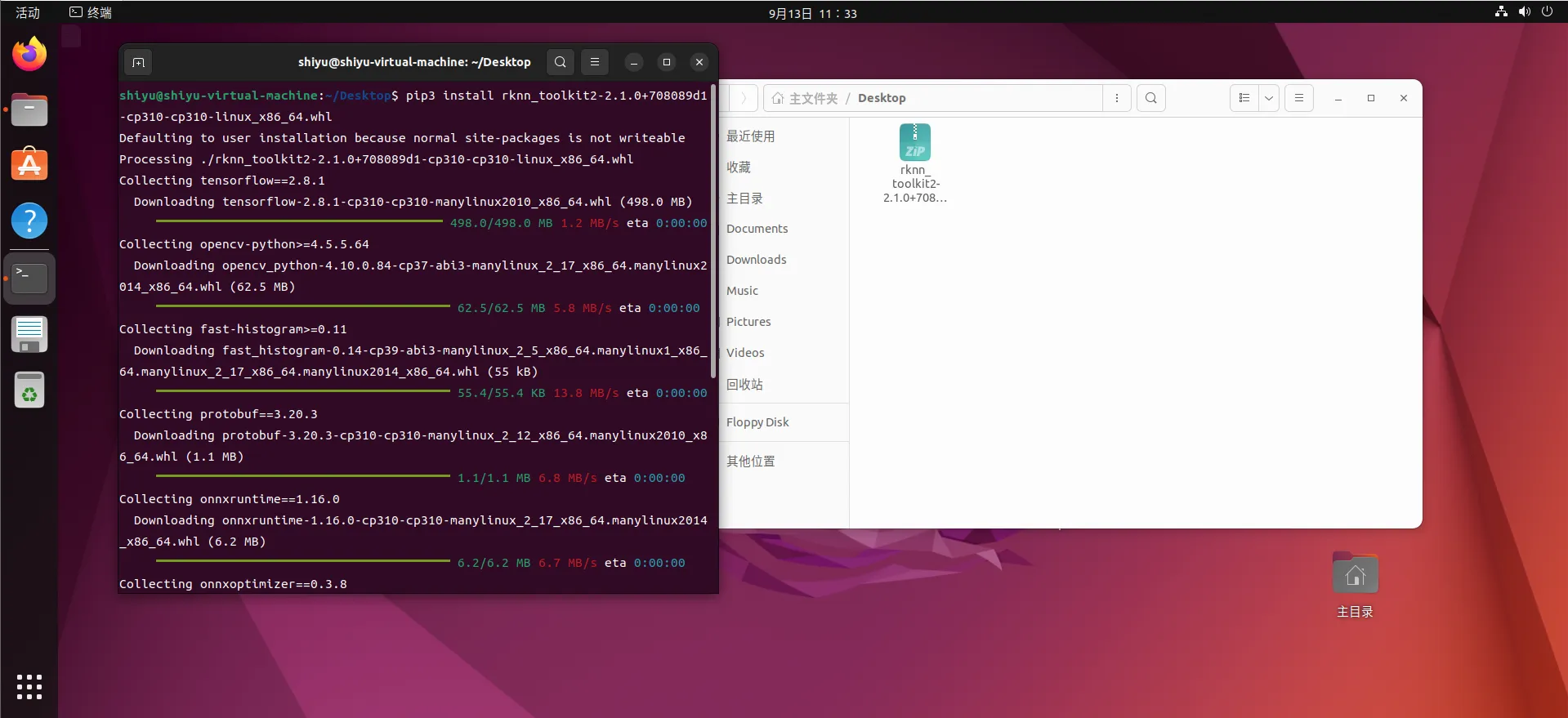This screenshot has width=1568, height=718.
Task: Open the Help icon in dock
Action: point(29,221)
